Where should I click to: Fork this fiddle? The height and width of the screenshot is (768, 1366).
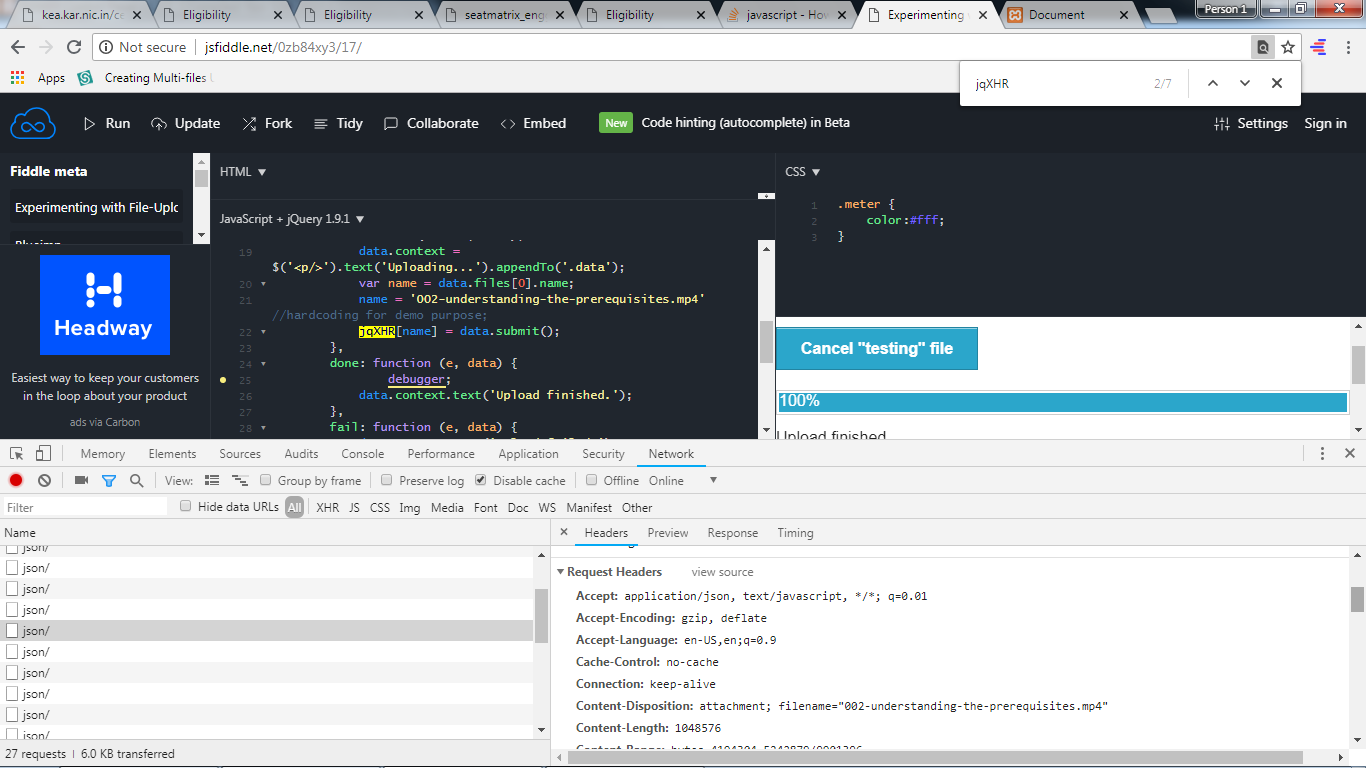[267, 123]
